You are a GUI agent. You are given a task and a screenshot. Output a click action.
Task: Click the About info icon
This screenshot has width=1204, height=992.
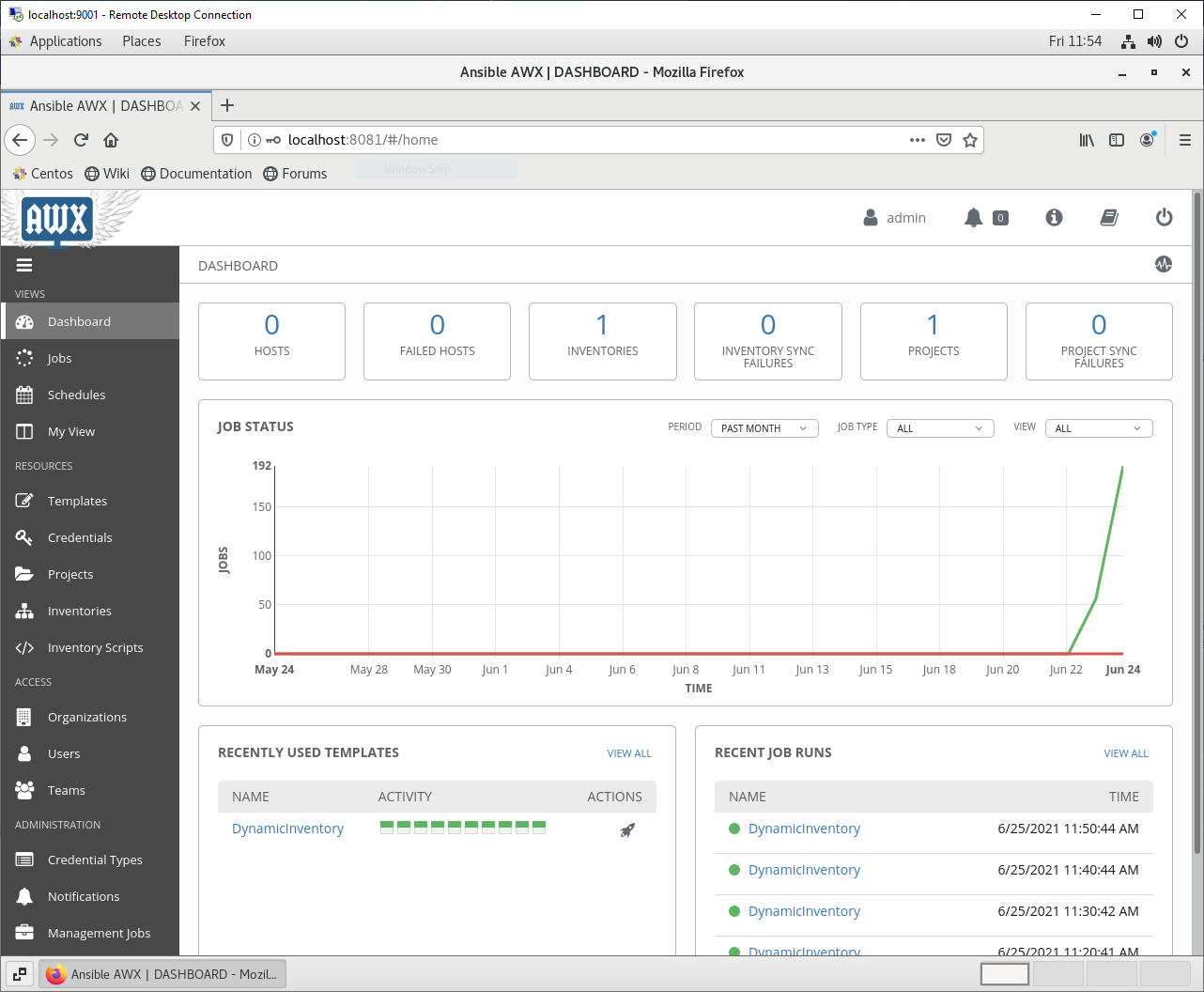point(1053,217)
